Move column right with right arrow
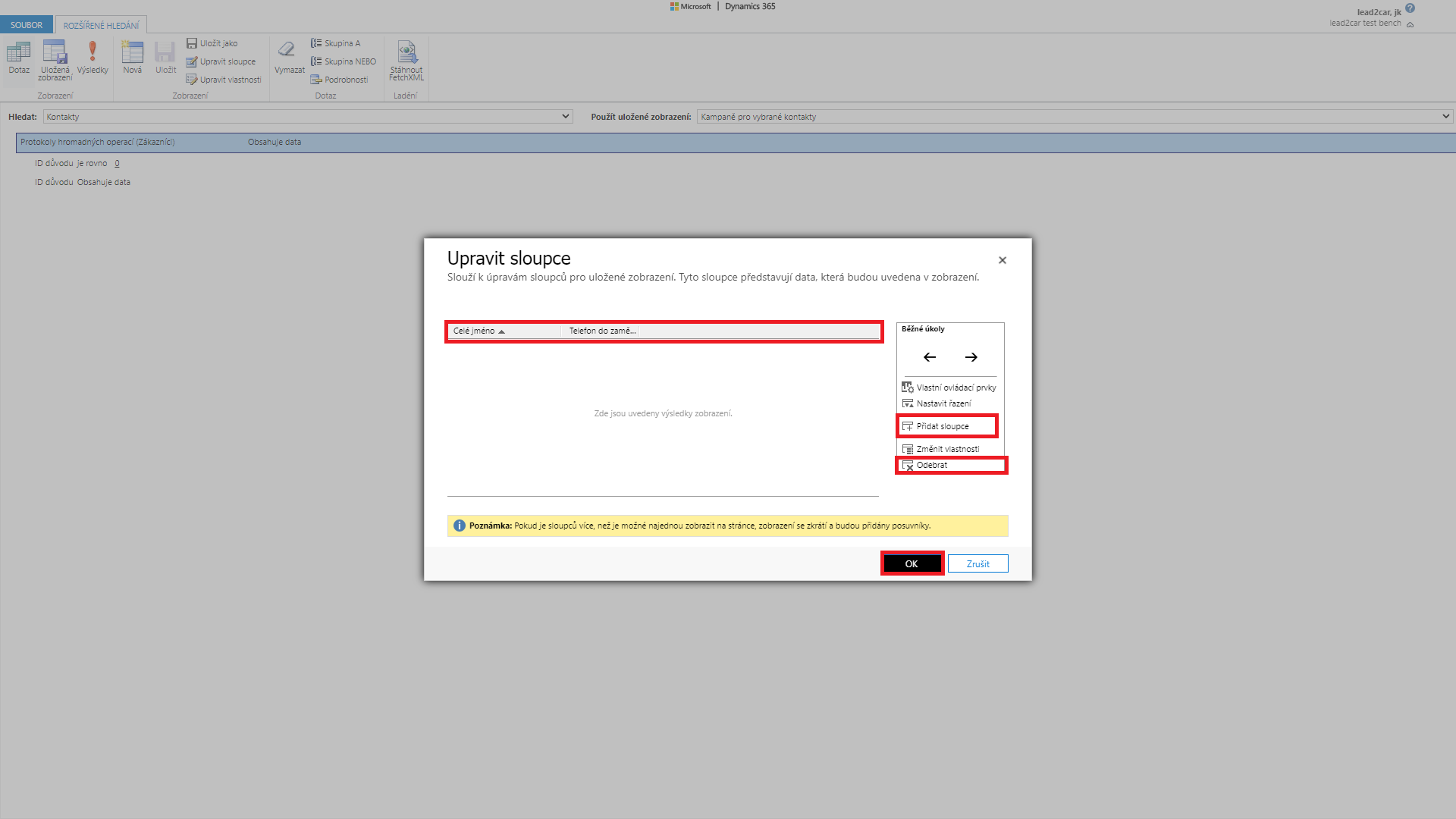The image size is (1456, 819). [971, 357]
